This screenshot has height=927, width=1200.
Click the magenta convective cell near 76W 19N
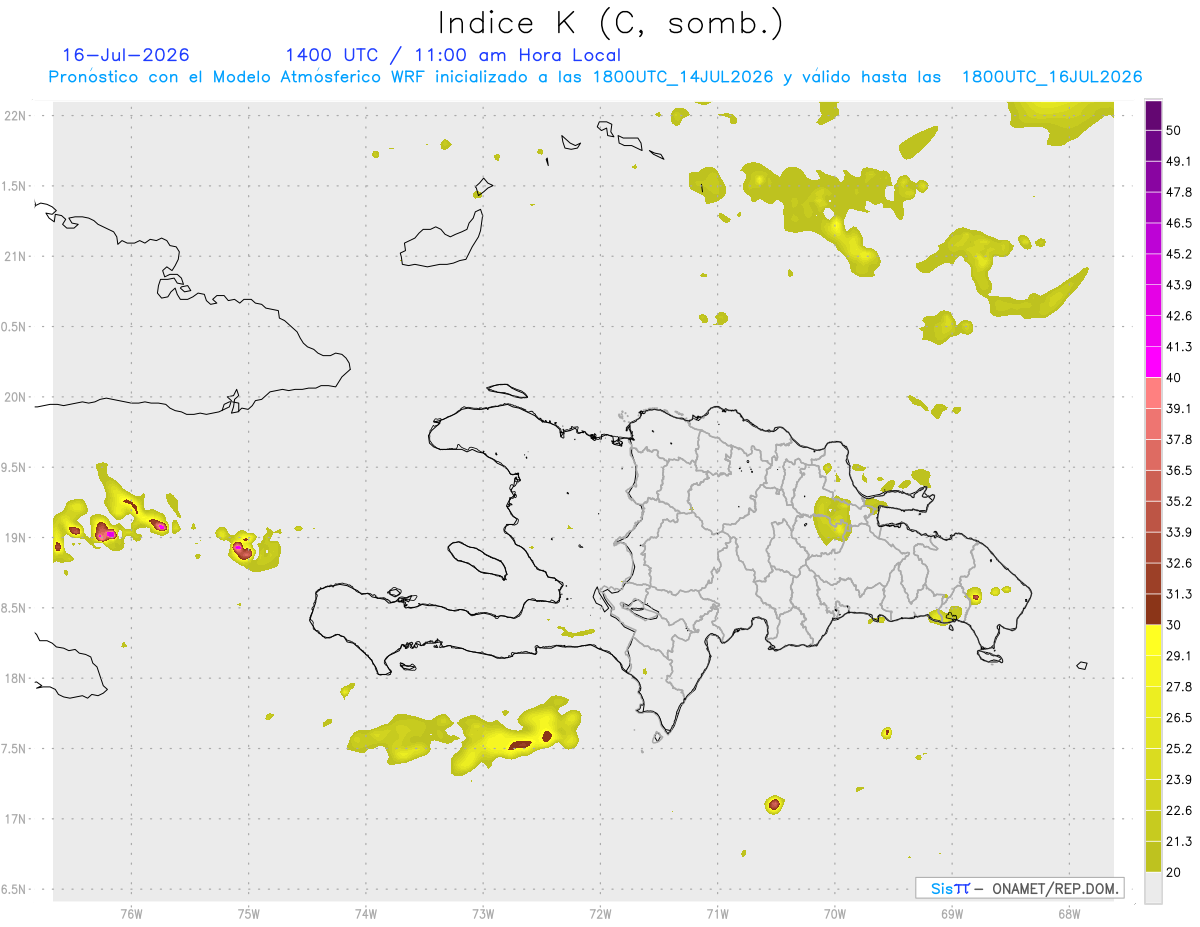[106, 532]
